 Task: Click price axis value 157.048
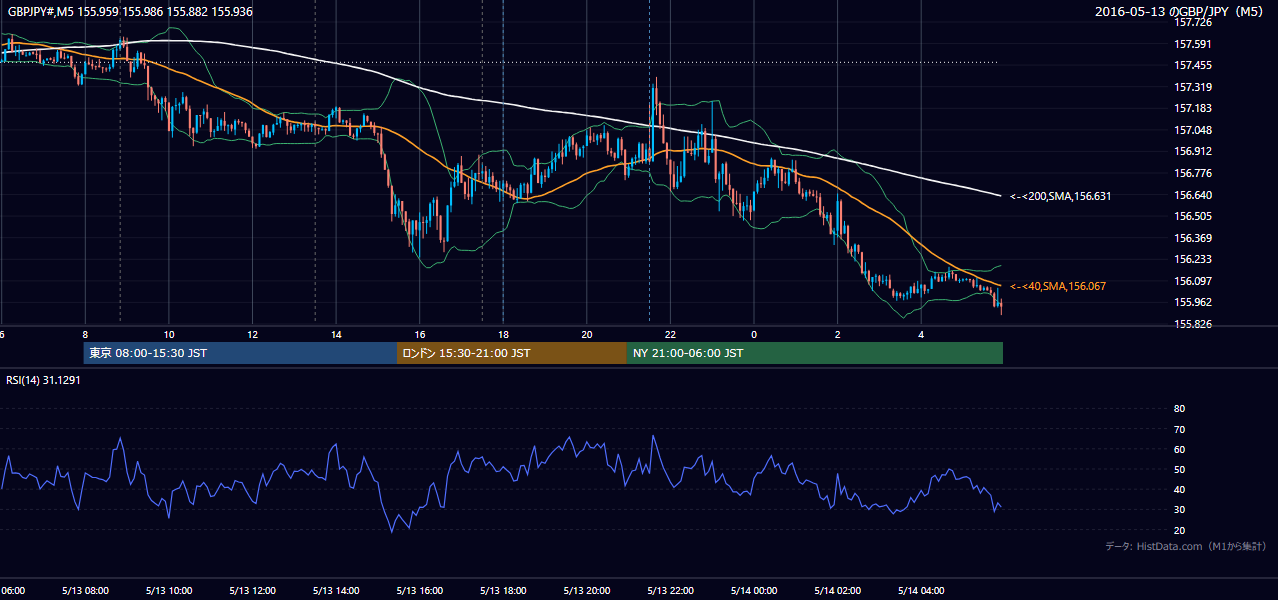(1193, 130)
